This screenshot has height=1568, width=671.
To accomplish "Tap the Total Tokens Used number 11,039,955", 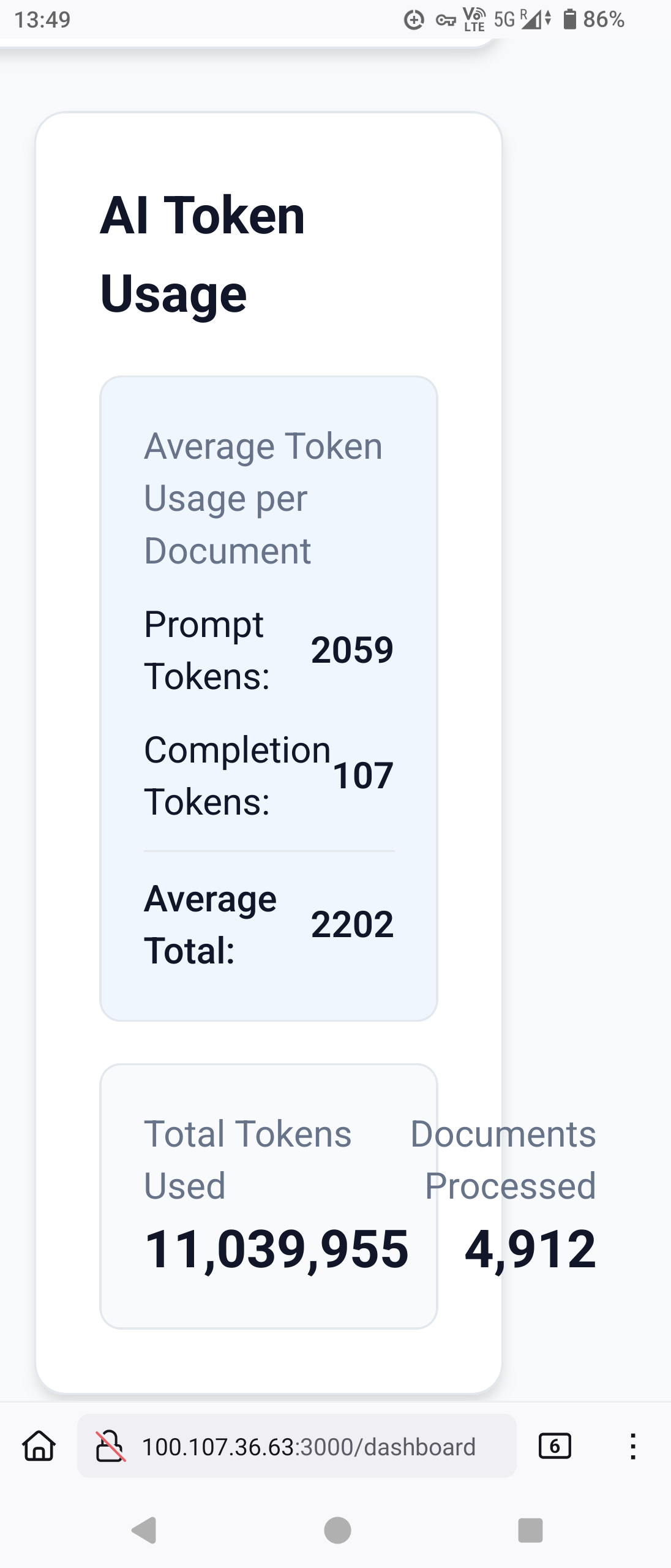I will tap(276, 1248).
